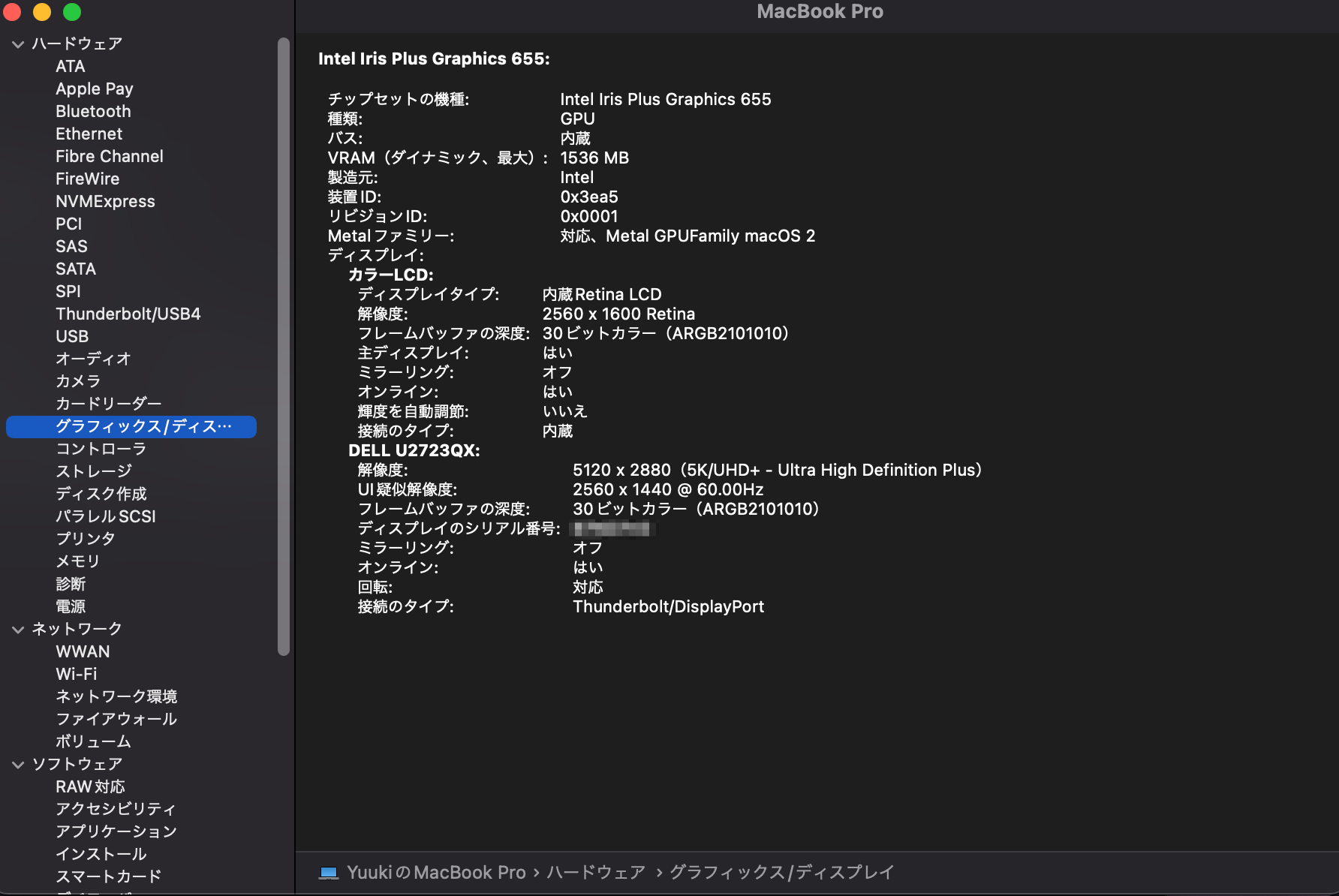Select プリンタ in the sidebar
Image resolution: width=1339 pixels, height=896 pixels.
point(86,540)
